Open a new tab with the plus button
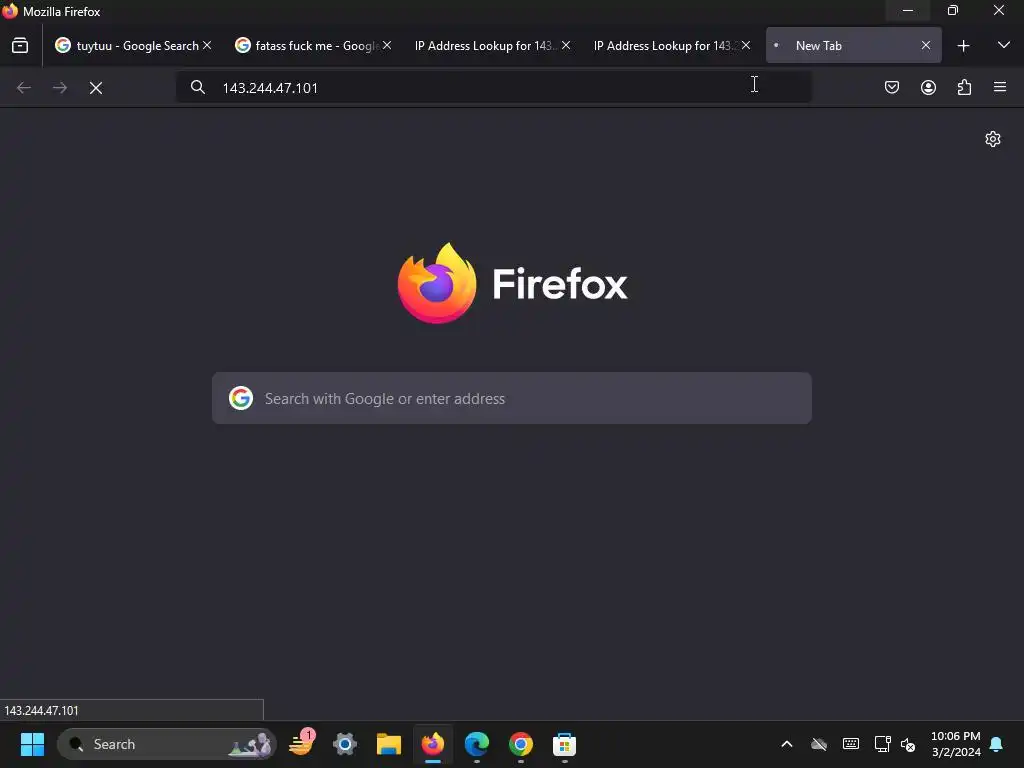 tap(963, 46)
